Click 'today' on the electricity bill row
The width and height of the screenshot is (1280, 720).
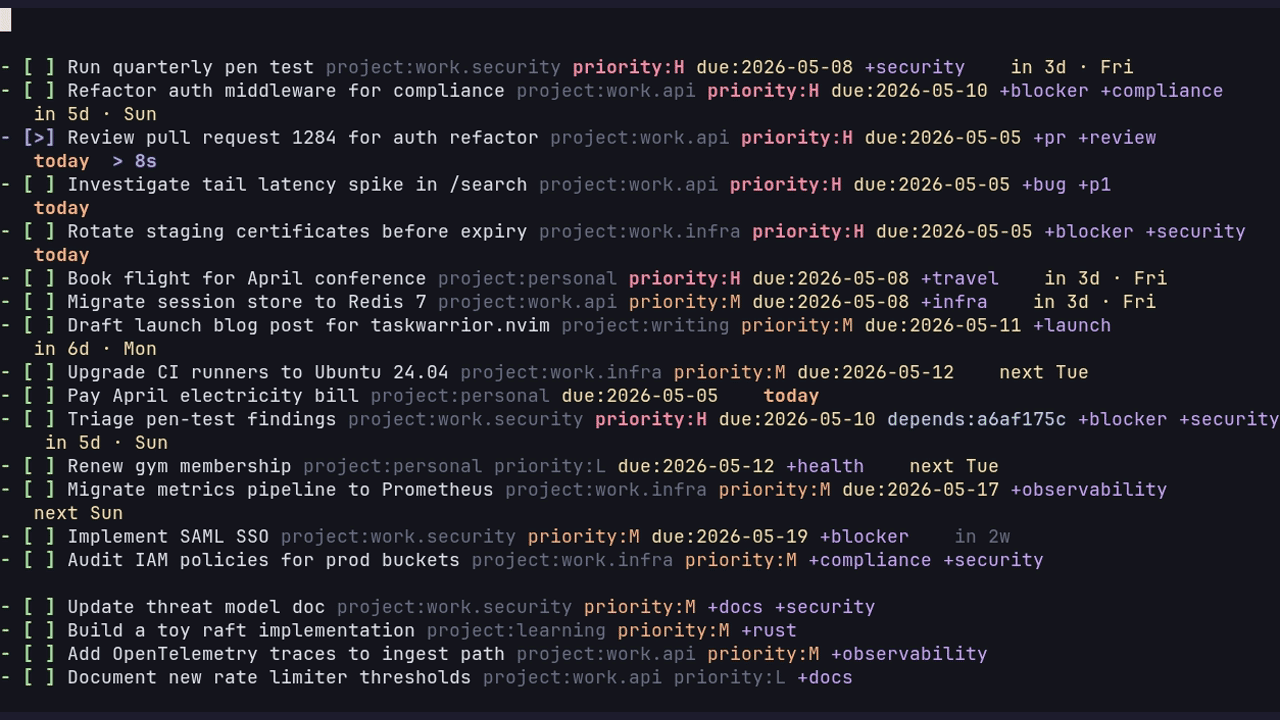(x=791, y=396)
